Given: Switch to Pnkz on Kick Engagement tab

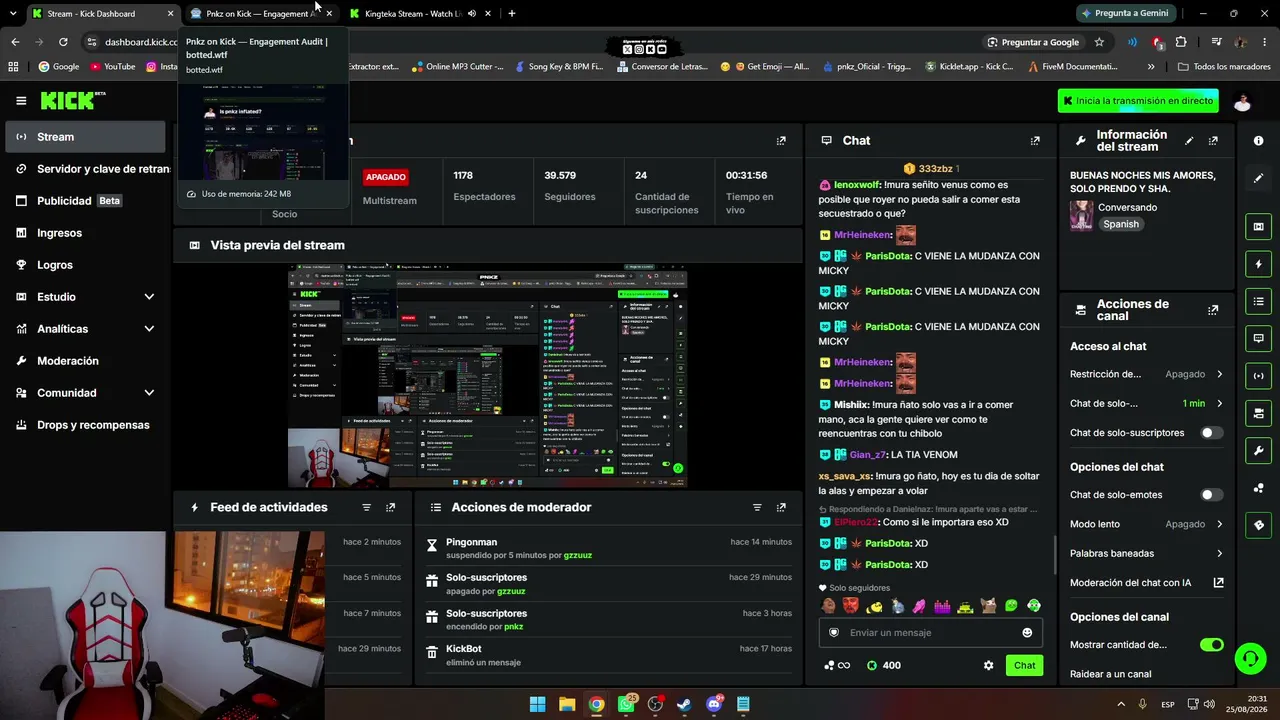Looking at the screenshot, I should pyautogui.click(x=262, y=14).
